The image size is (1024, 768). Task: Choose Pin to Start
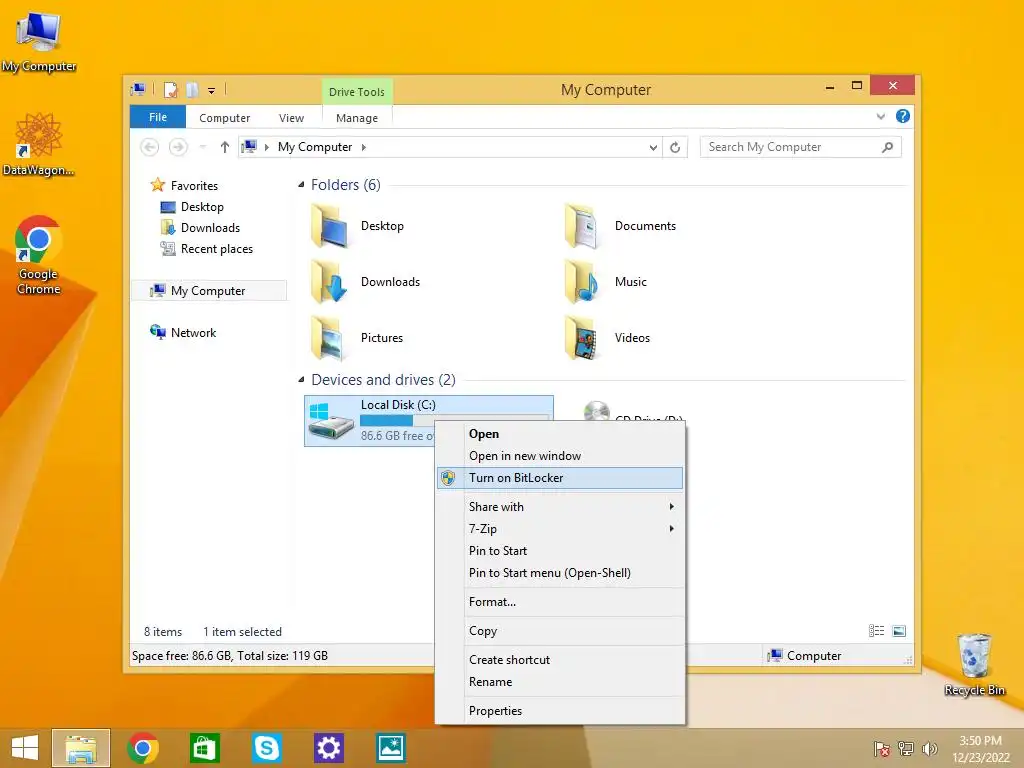click(x=560, y=551)
